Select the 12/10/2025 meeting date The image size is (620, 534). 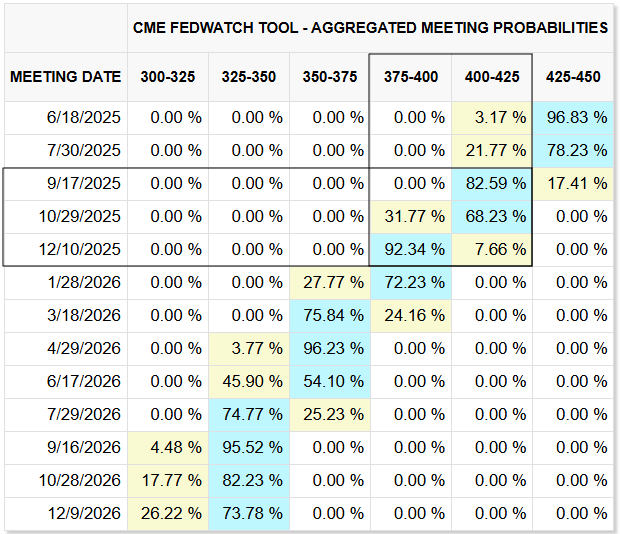click(x=83, y=250)
